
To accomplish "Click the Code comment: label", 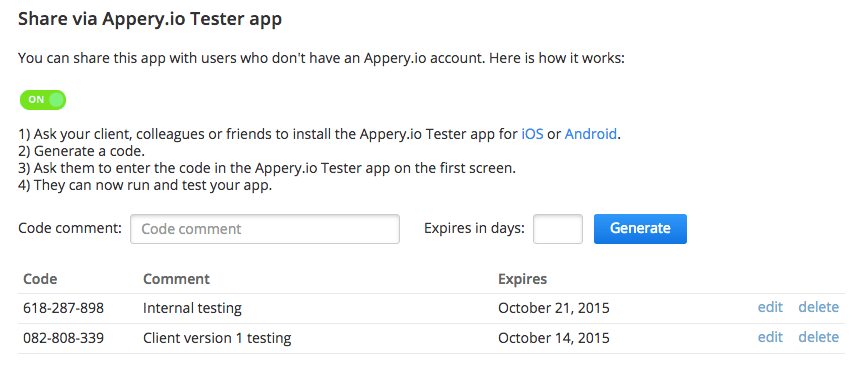I will coord(70,228).
